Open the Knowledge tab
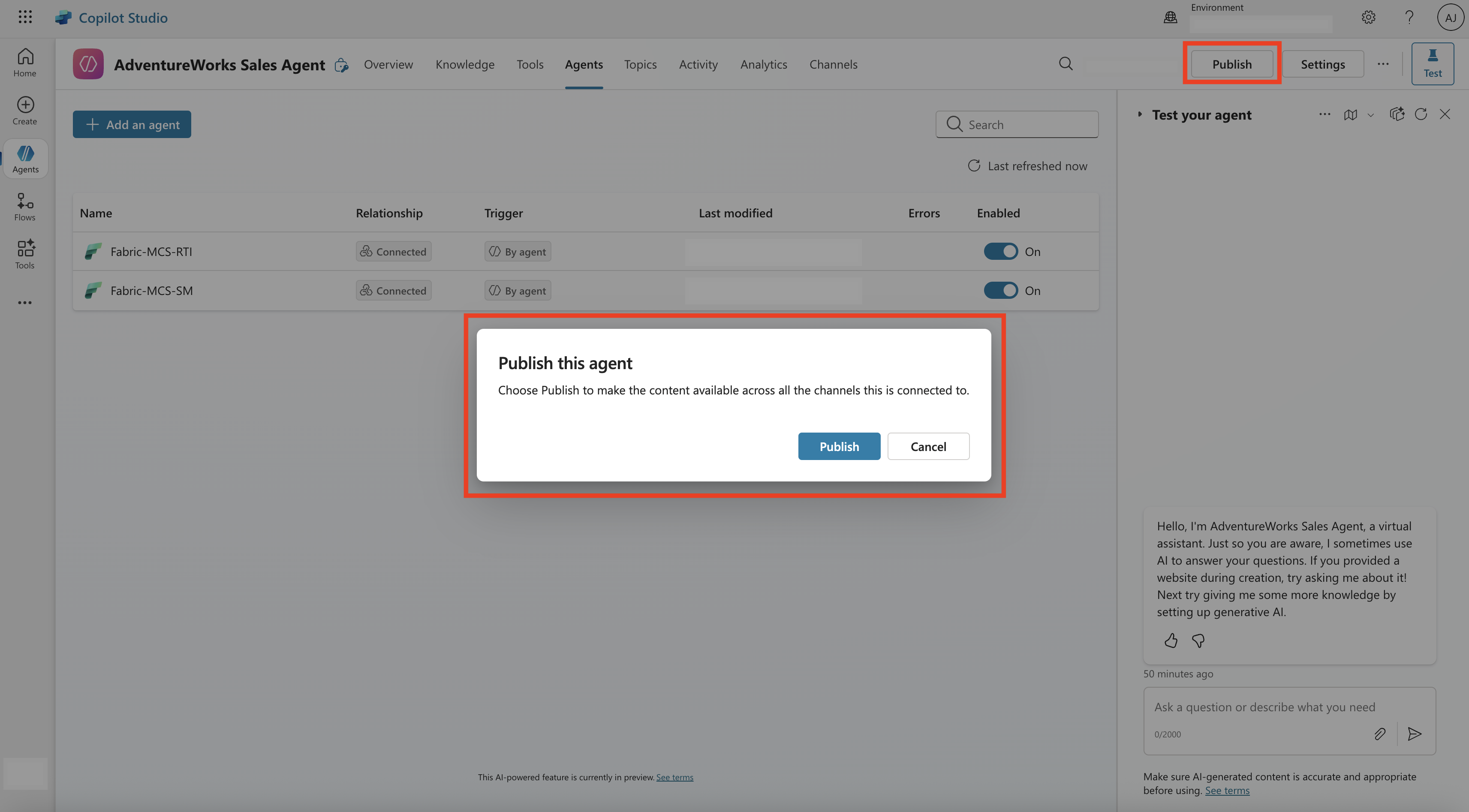 (x=465, y=64)
